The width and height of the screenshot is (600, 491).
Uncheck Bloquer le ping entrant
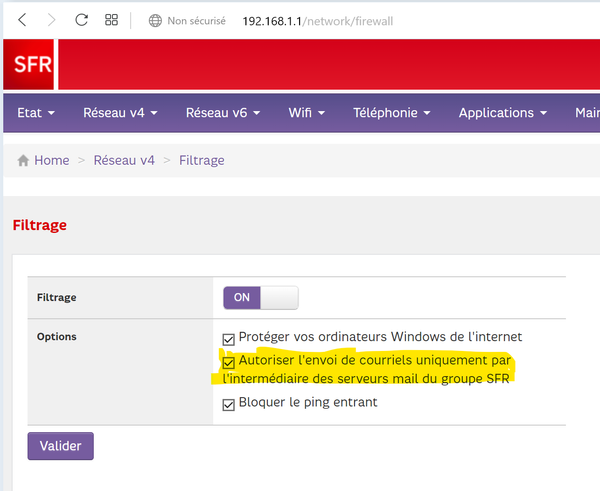[229, 403]
